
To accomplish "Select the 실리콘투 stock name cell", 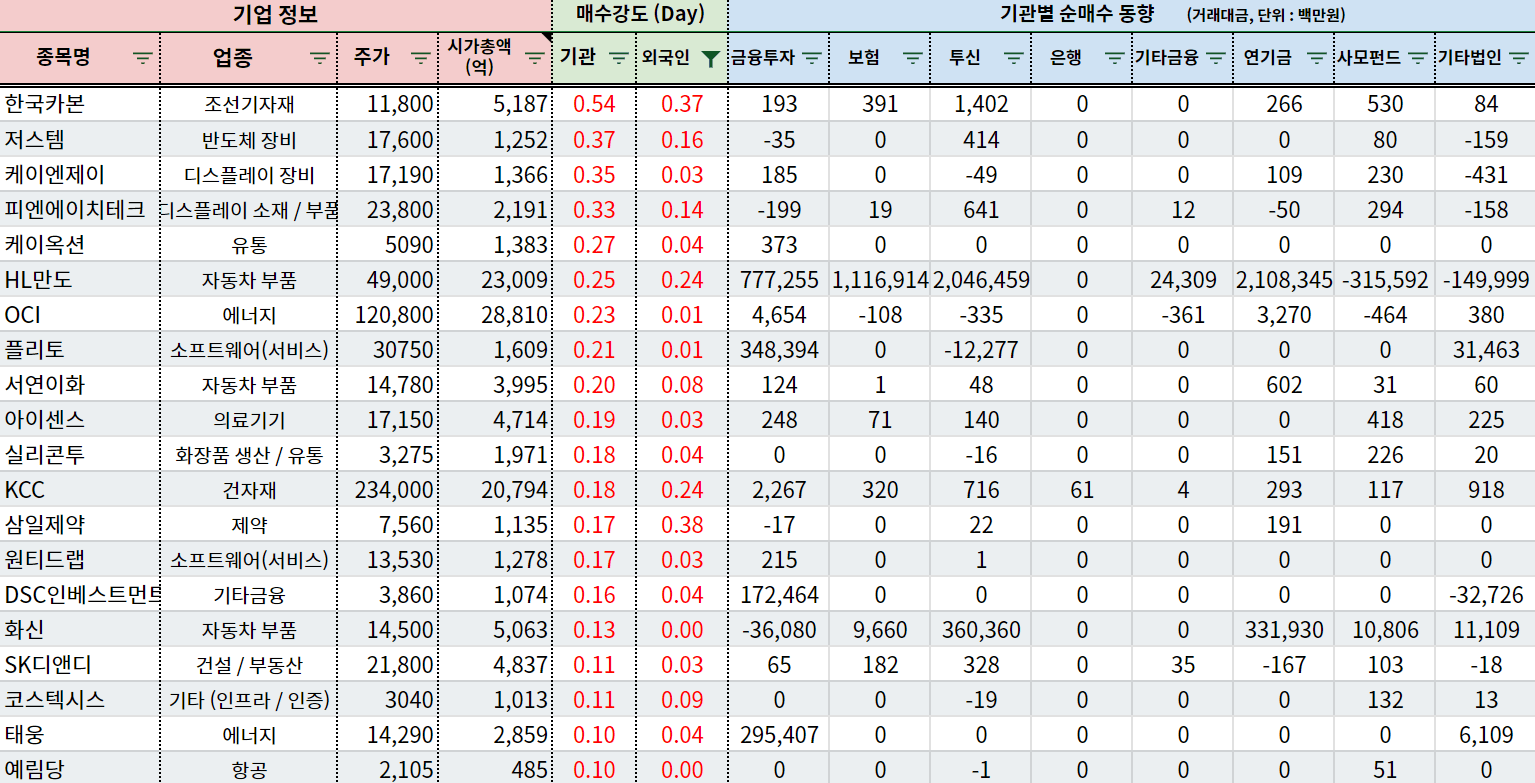I will click(80, 454).
